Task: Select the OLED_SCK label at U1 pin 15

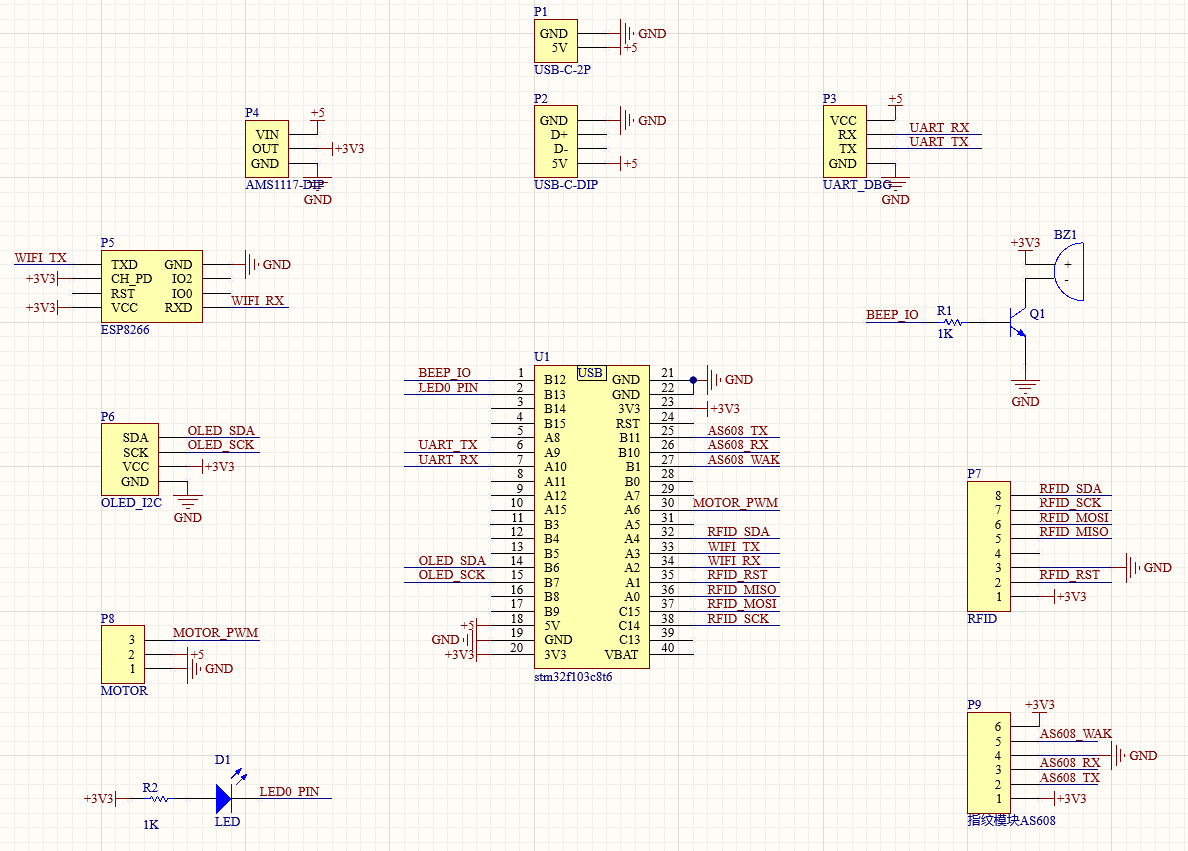Action: [452, 574]
